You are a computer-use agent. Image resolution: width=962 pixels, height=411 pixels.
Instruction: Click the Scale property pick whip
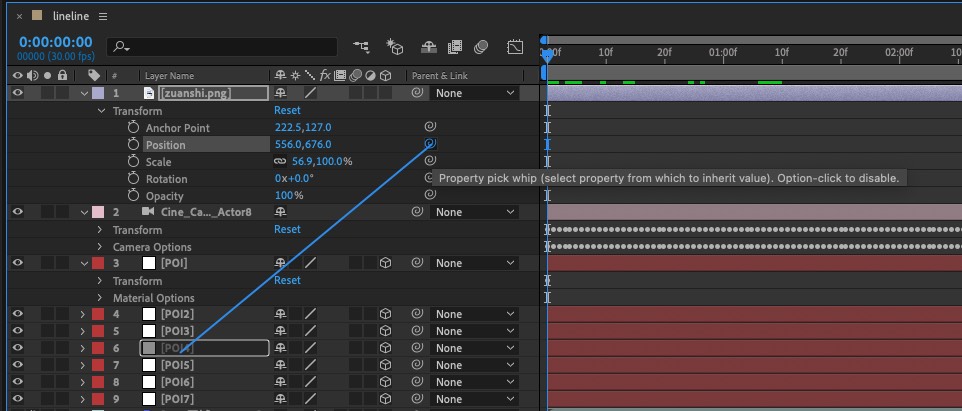(x=430, y=162)
